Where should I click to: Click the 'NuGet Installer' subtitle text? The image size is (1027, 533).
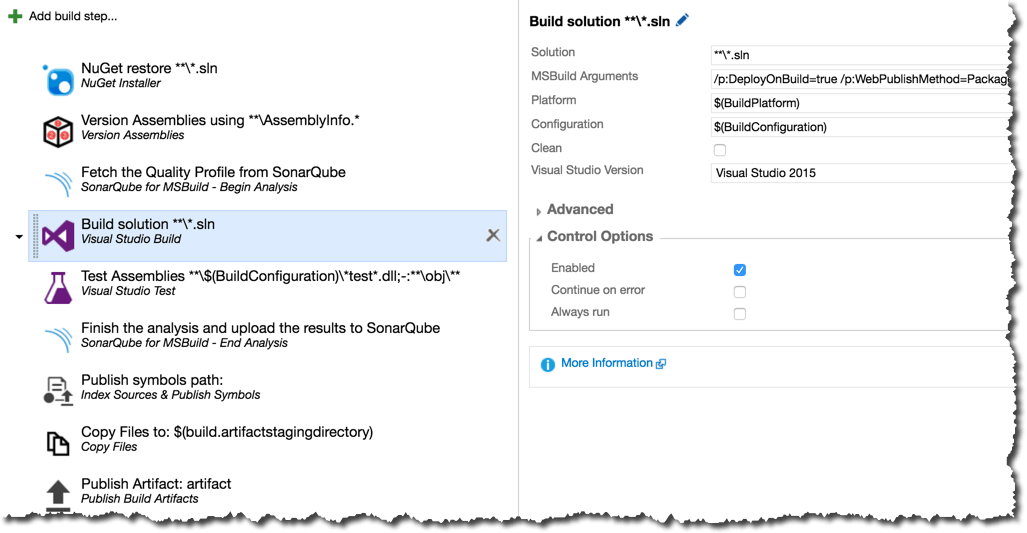click(121, 83)
